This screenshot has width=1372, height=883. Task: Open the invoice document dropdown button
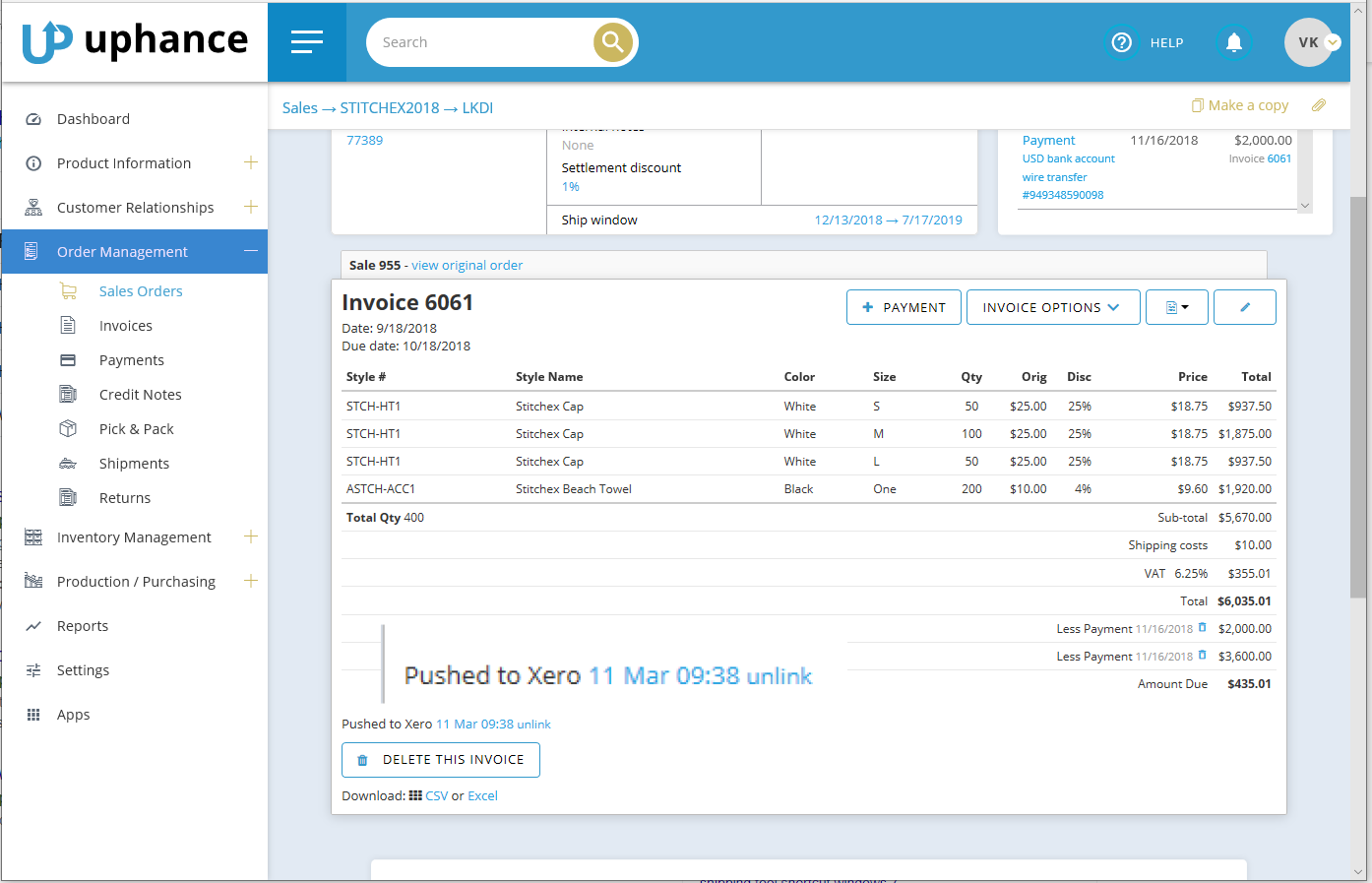[1177, 307]
